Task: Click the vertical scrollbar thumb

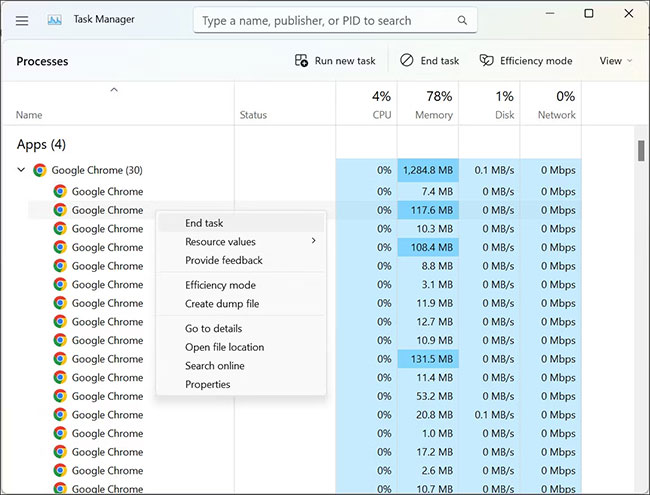Action: (641, 150)
